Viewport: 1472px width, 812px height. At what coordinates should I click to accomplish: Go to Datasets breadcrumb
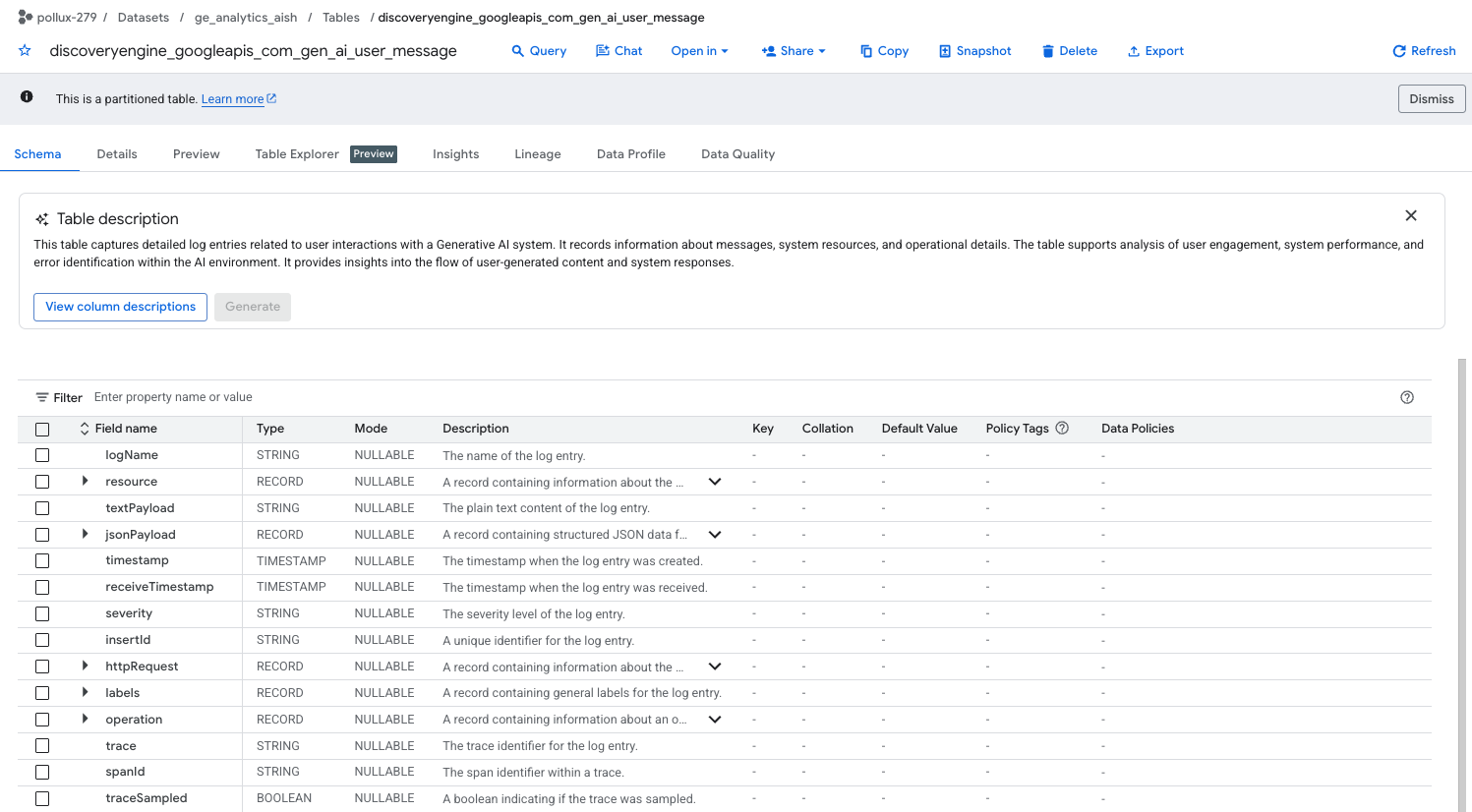(144, 18)
